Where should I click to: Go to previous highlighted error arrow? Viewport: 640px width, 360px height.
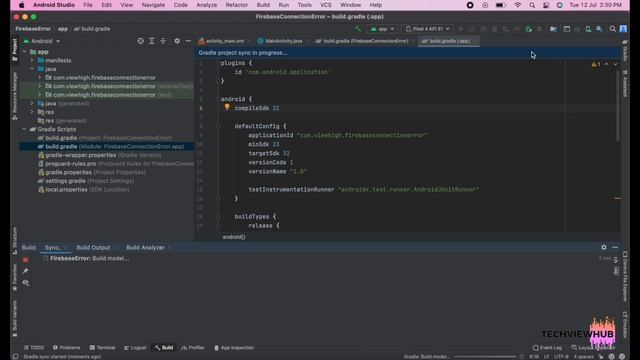(x=606, y=64)
